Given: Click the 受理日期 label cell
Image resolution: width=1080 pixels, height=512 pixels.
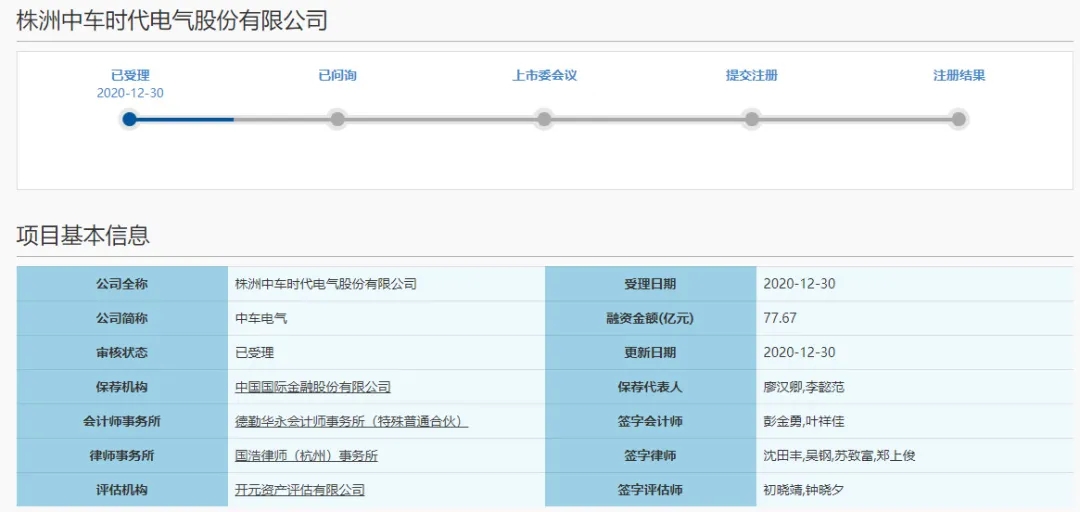Looking at the screenshot, I should tap(650, 284).
